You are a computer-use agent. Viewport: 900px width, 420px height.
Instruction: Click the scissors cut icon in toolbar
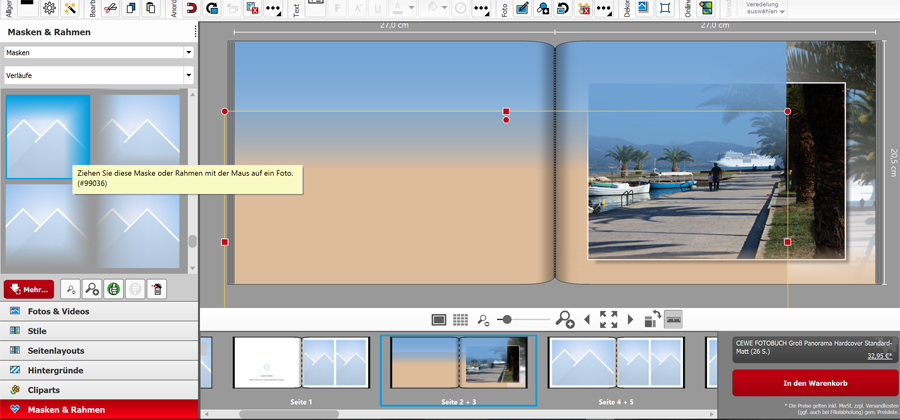click(x=110, y=9)
